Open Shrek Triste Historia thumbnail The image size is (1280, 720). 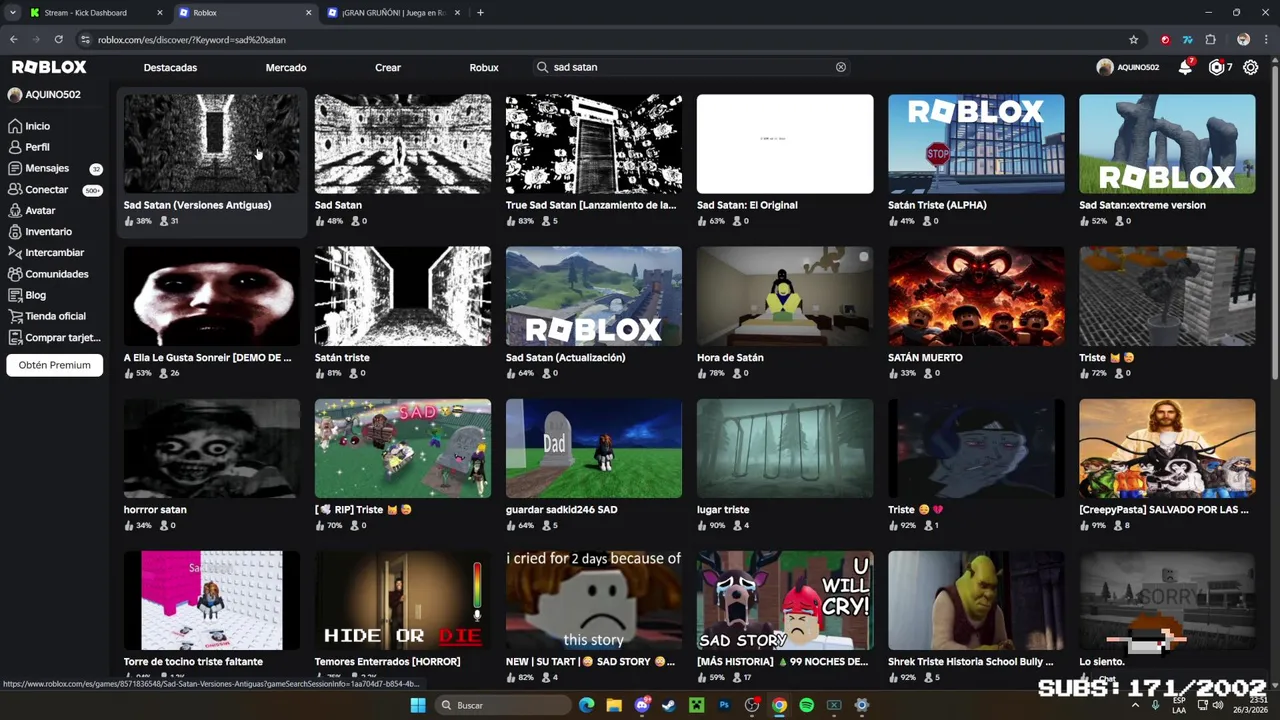point(976,600)
